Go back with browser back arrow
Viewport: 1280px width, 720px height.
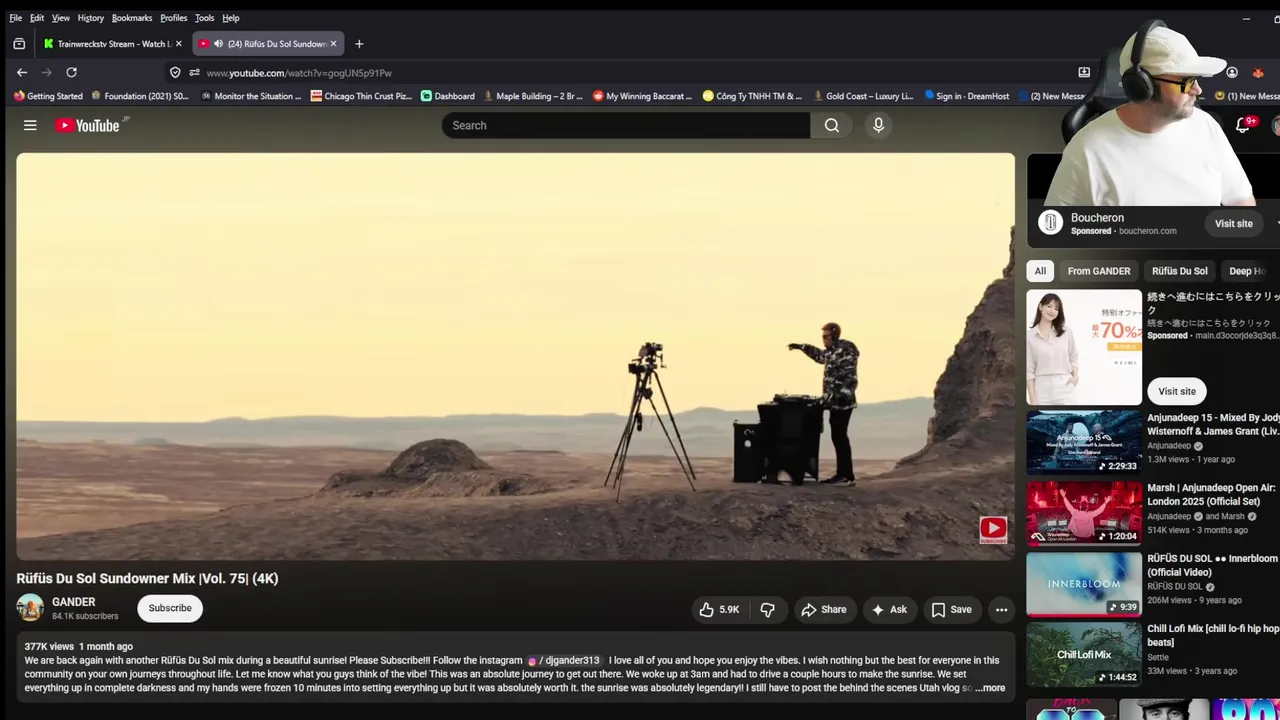coord(22,72)
